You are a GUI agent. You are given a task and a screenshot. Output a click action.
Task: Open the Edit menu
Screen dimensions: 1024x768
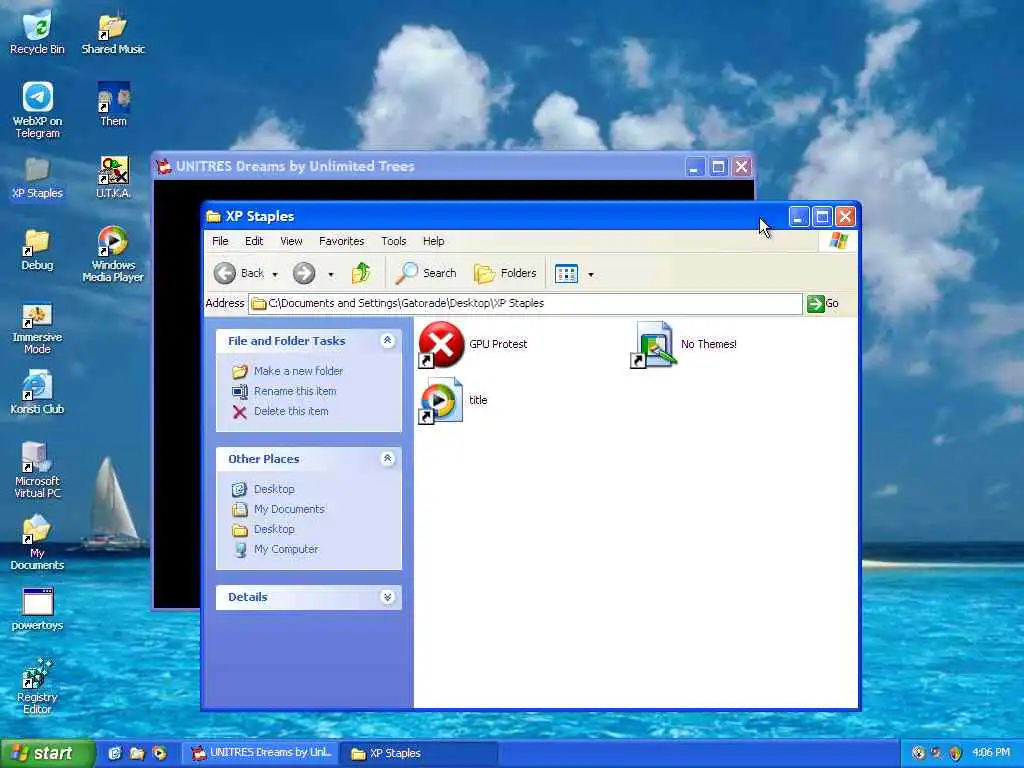(x=254, y=241)
